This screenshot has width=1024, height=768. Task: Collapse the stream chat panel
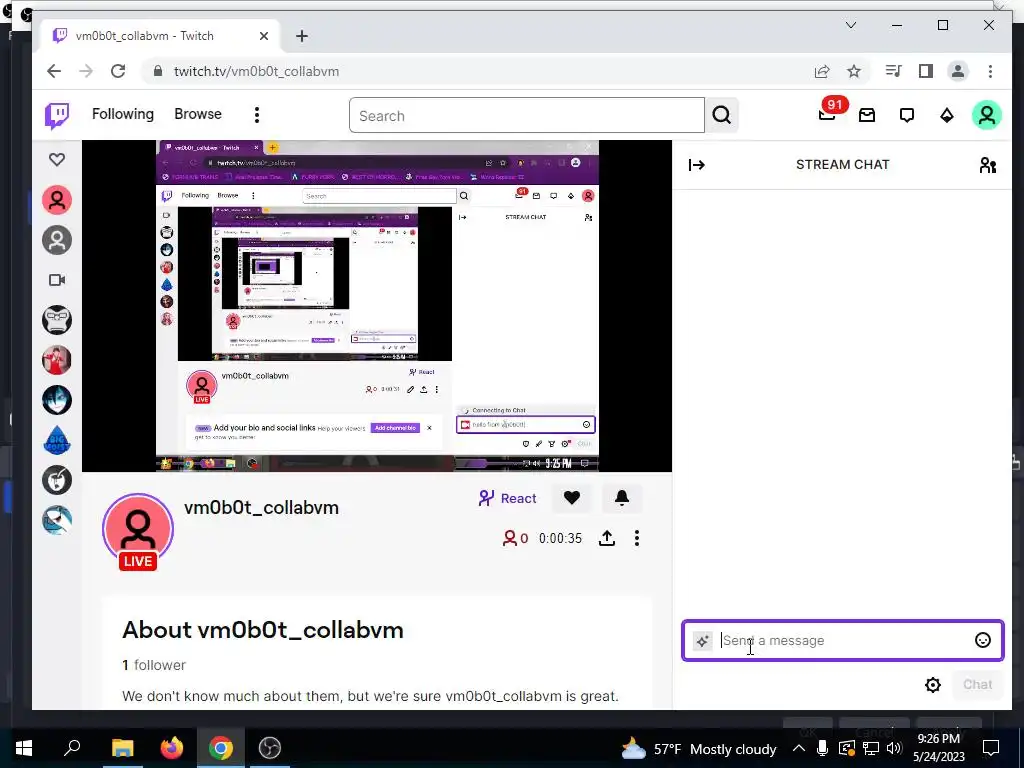click(697, 165)
